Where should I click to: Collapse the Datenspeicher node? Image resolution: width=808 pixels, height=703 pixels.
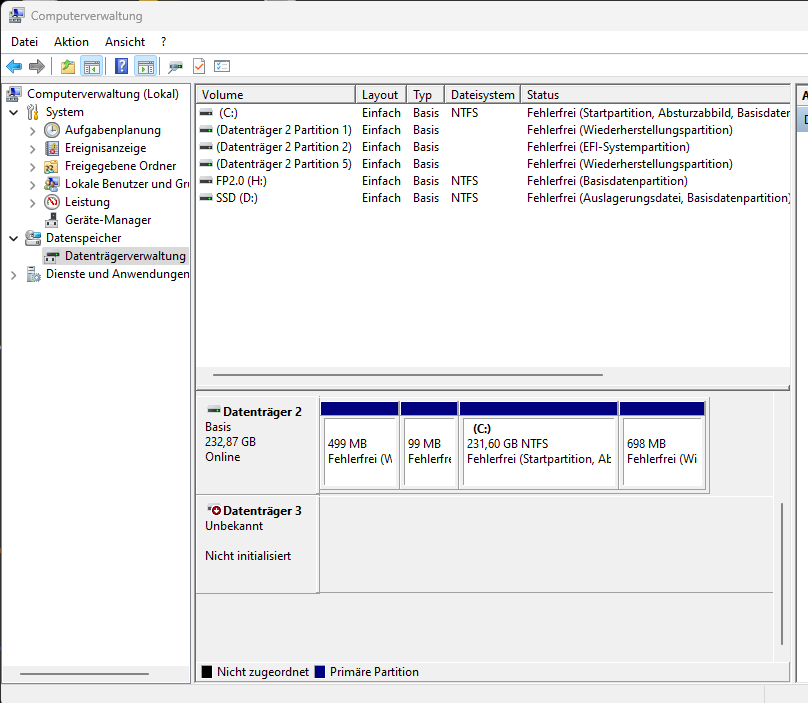(14, 238)
